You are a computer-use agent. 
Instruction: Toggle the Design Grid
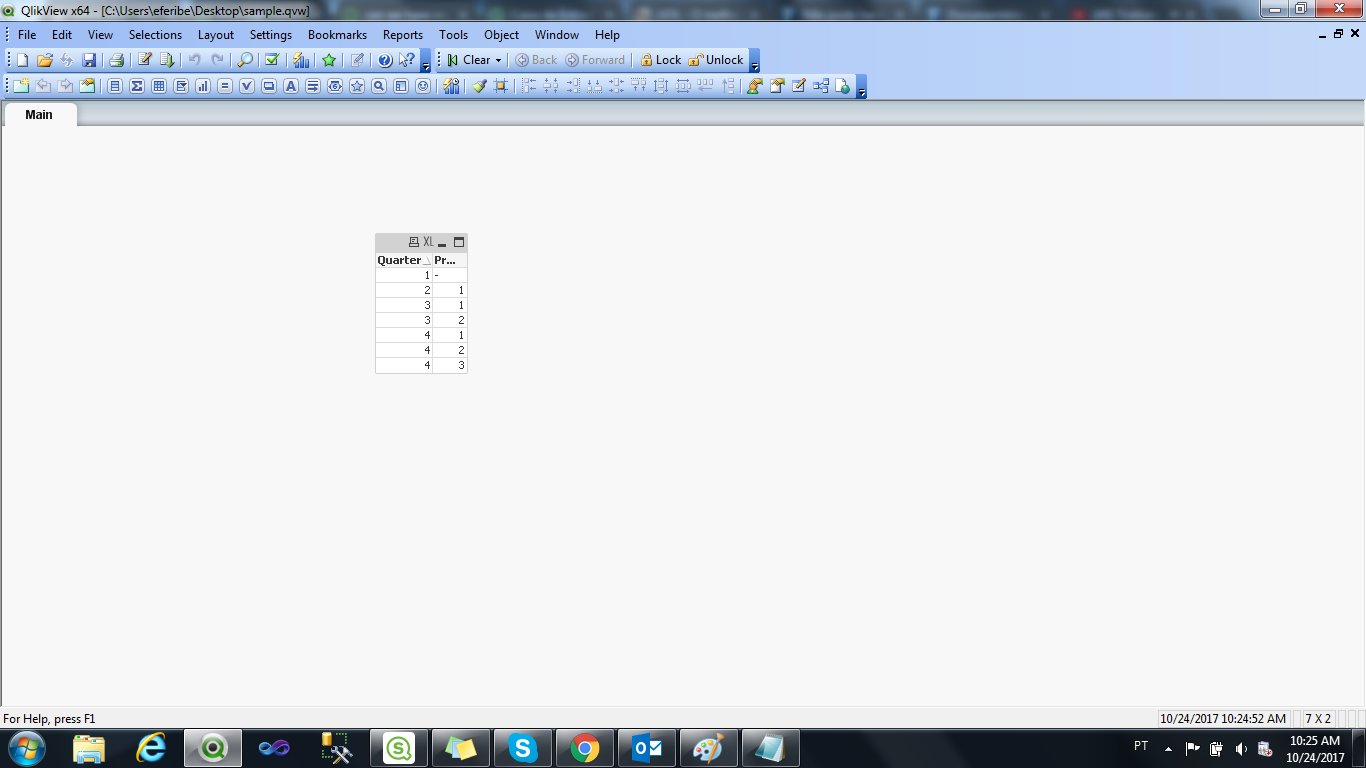click(x=501, y=86)
